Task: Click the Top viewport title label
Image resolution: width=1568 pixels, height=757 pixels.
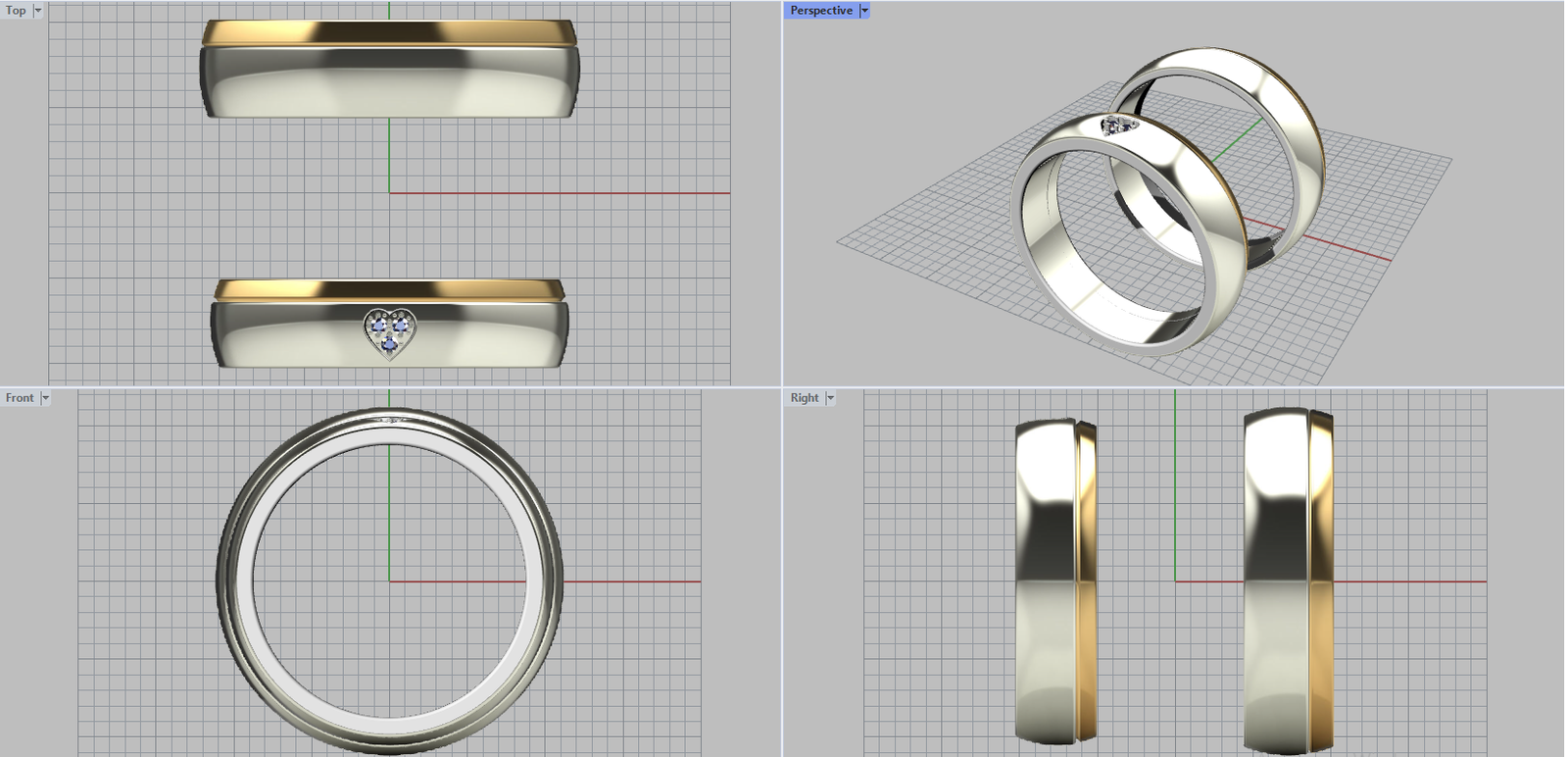Action: coord(16,11)
